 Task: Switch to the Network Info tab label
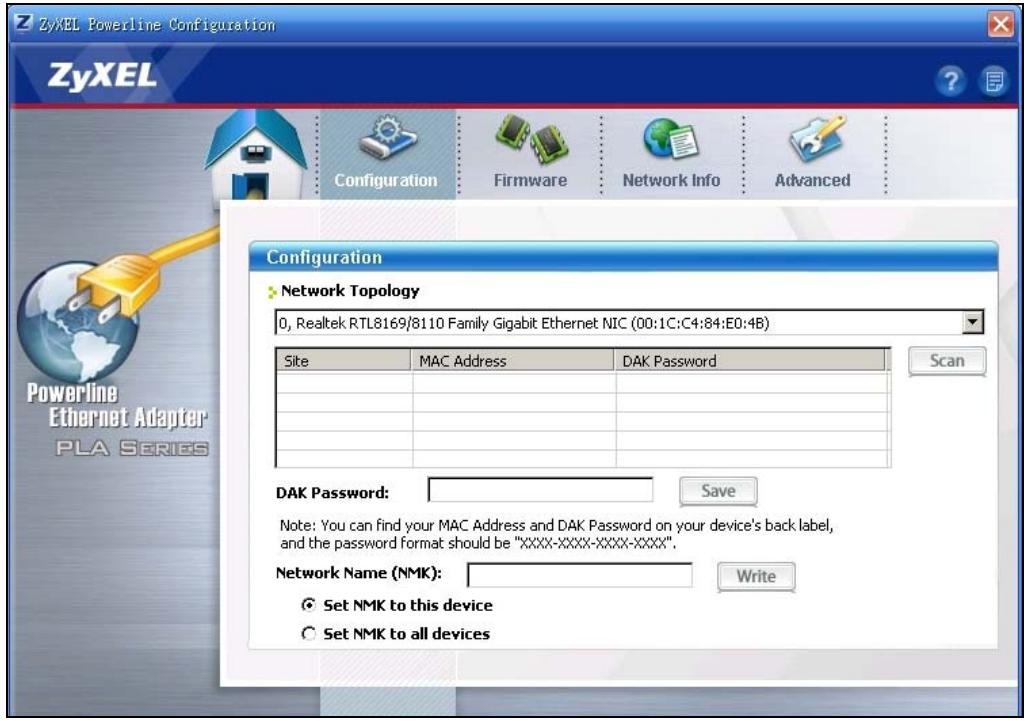click(671, 180)
